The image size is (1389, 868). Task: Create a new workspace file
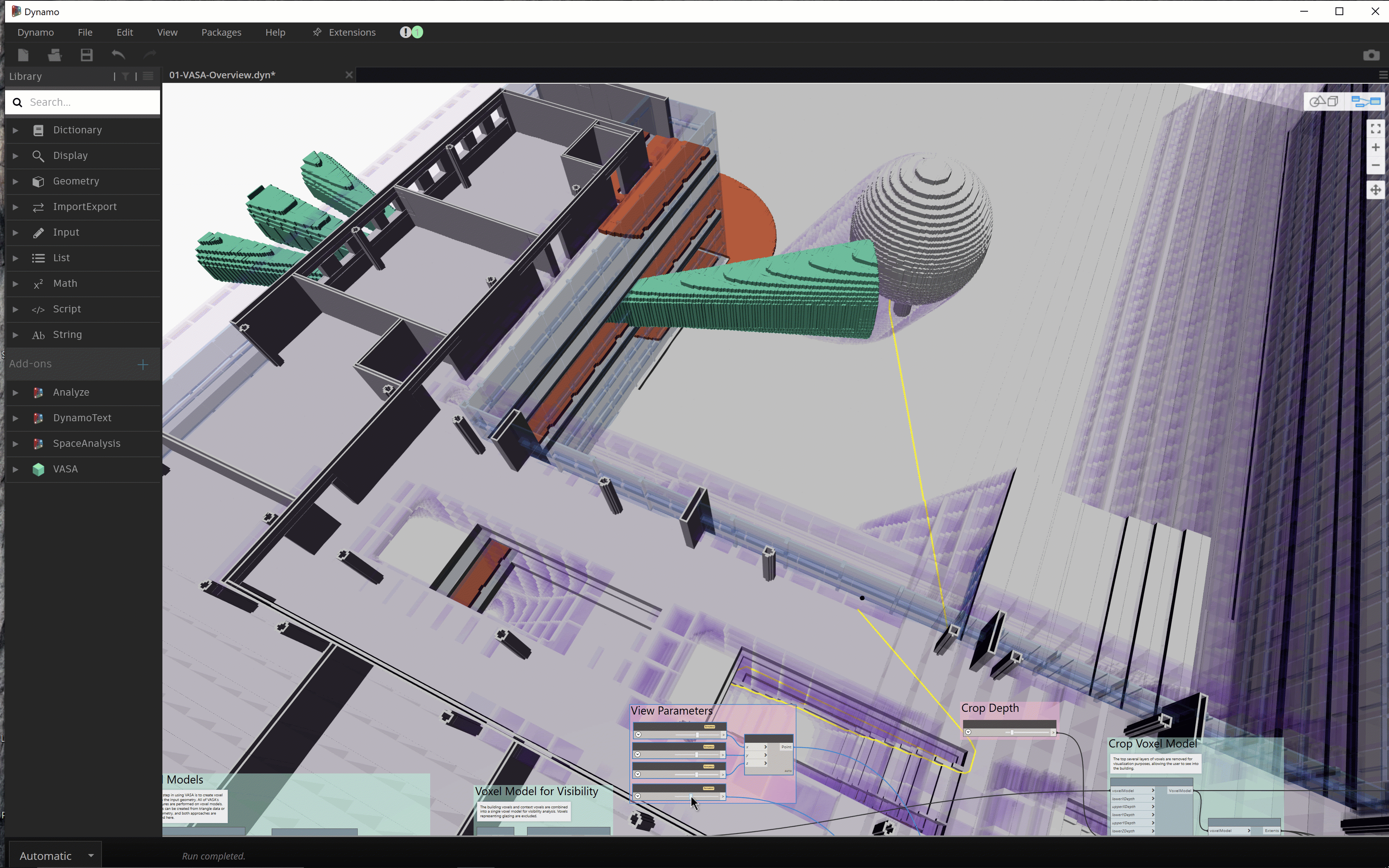23,55
